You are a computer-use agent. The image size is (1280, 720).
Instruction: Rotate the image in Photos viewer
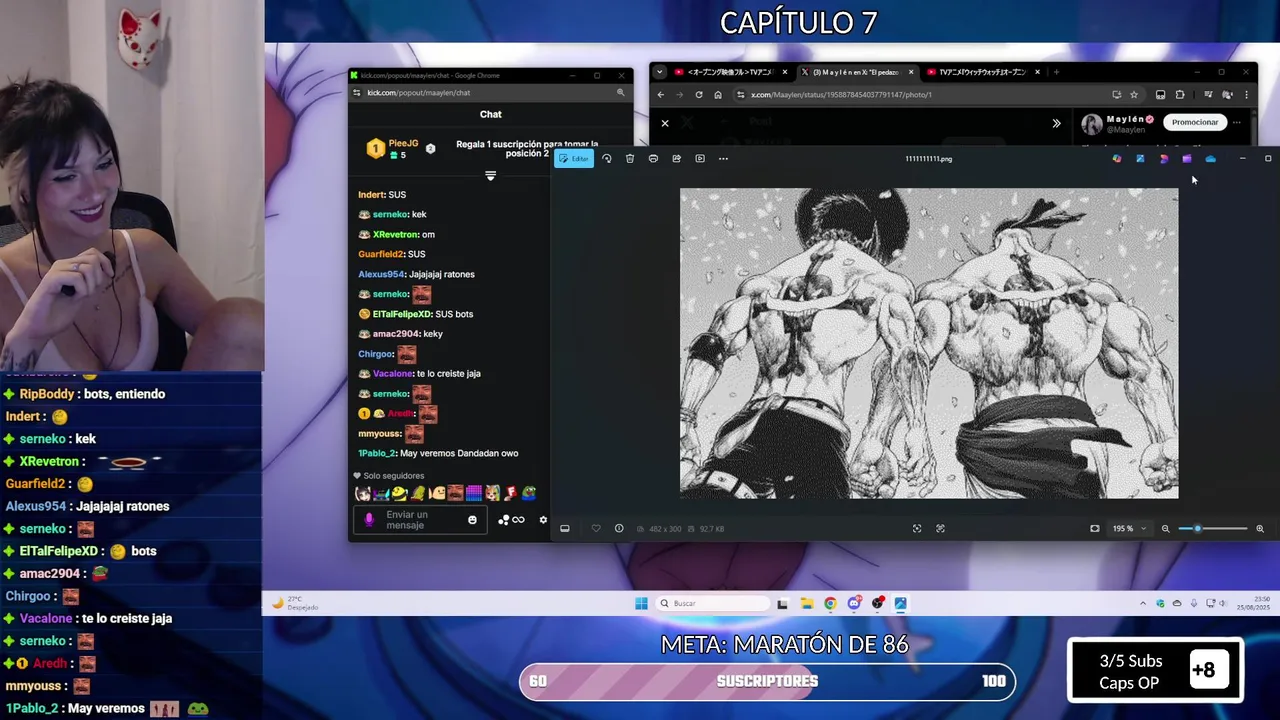click(606, 158)
